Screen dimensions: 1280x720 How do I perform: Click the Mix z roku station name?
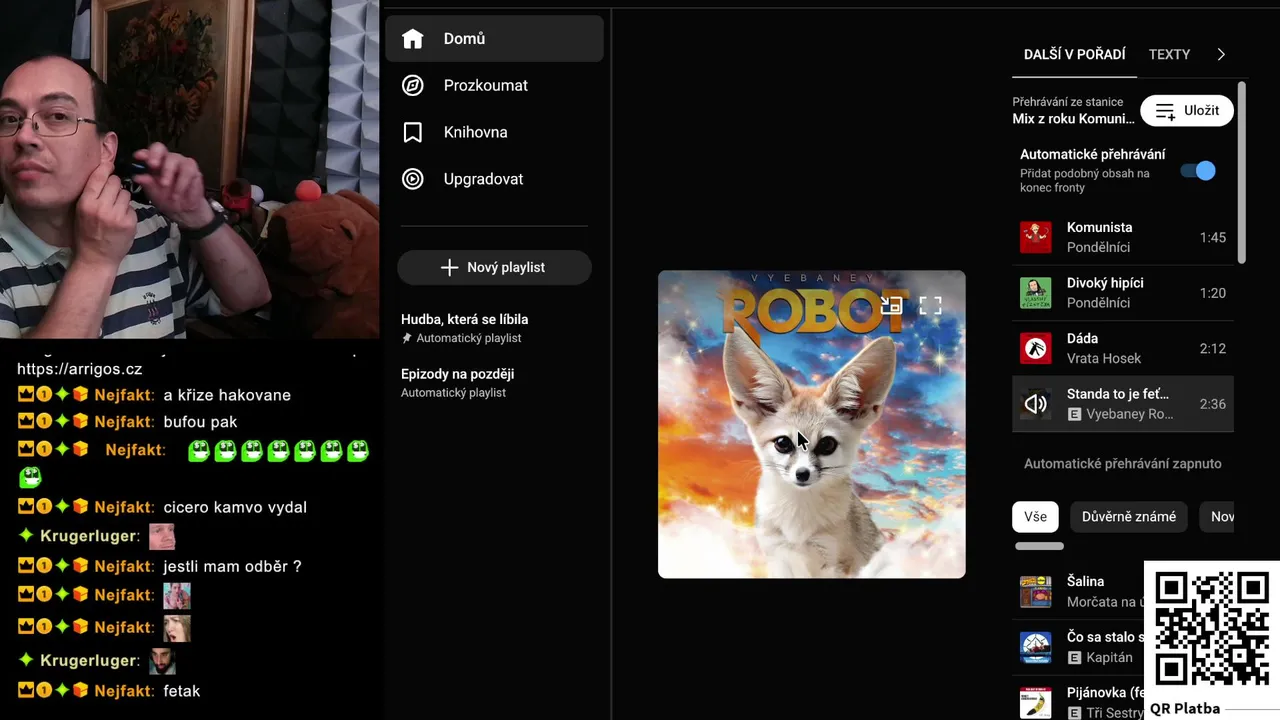click(1074, 119)
